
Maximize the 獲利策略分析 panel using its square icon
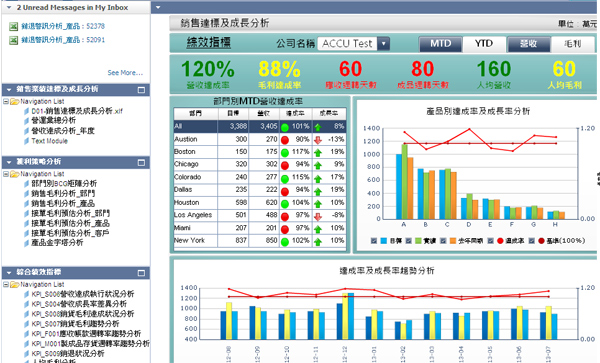[141, 162]
